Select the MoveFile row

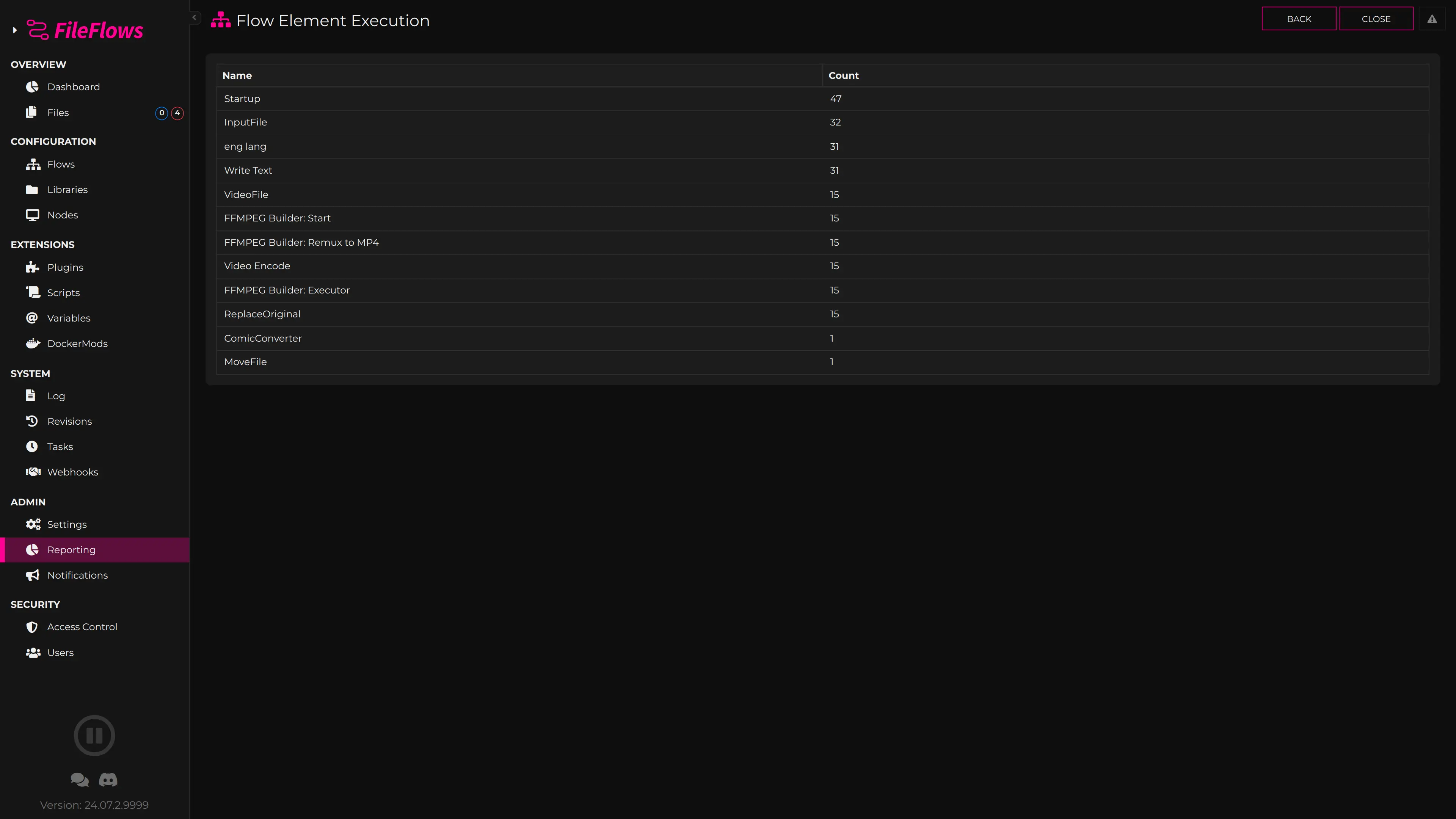(822, 362)
